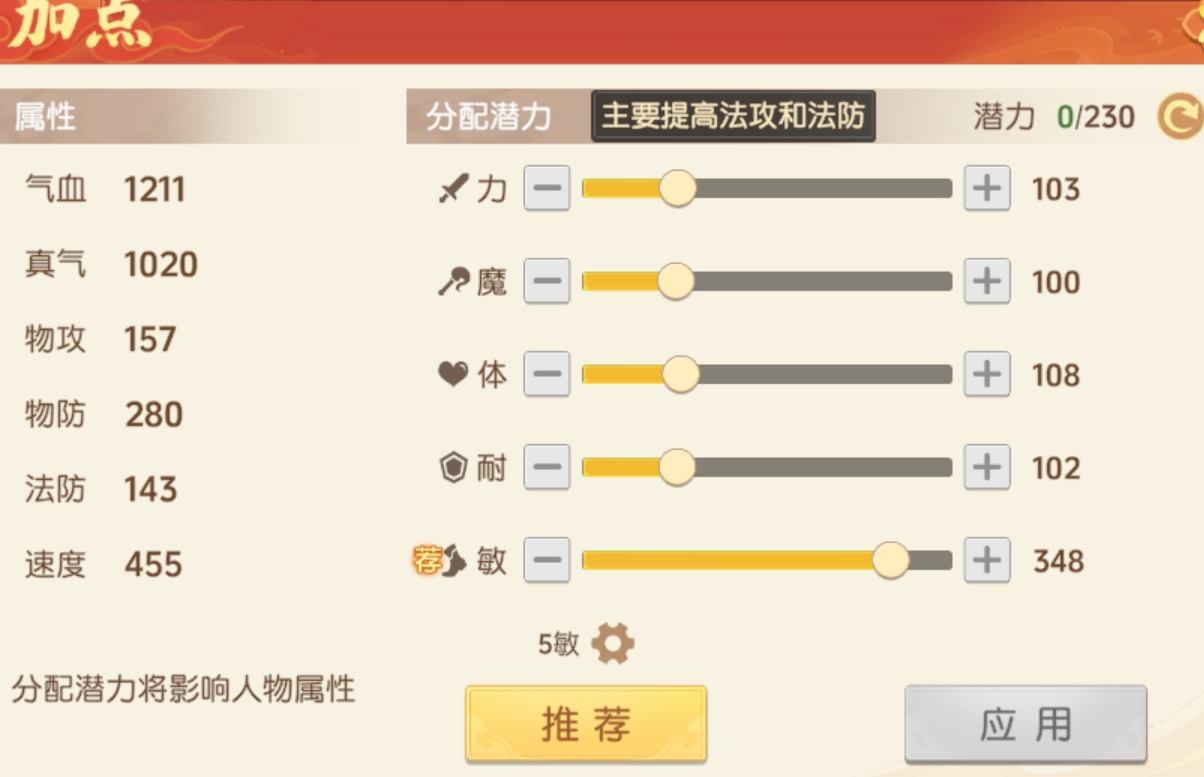Increase 力 with its plus button
This screenshot has height=777, width=1204.
985,187
